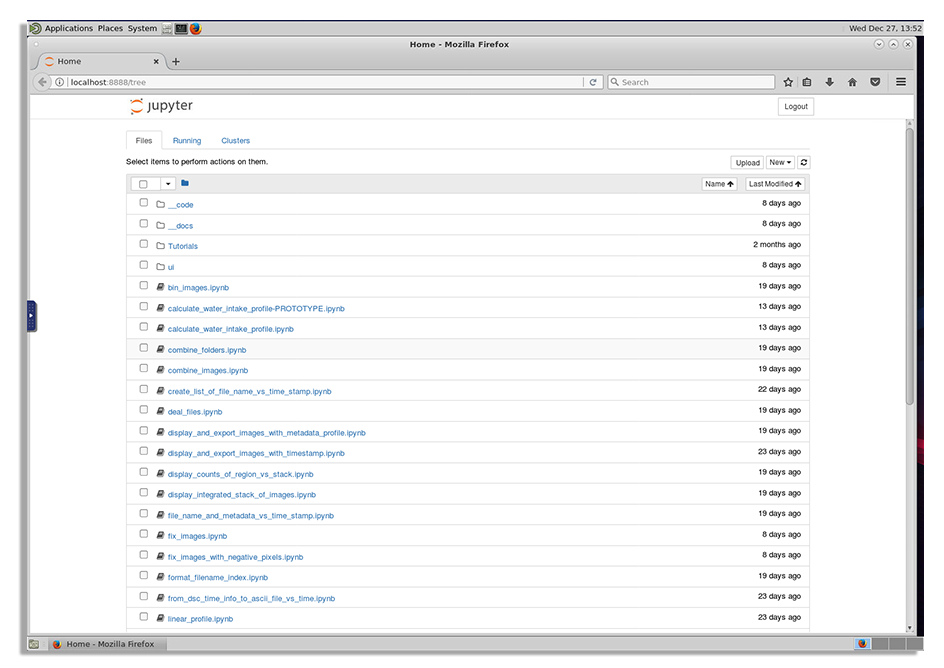Viewport: 944px width, 668px height.
Task: Open the Pocket icon in toolbar
Action: click(875, 82)
